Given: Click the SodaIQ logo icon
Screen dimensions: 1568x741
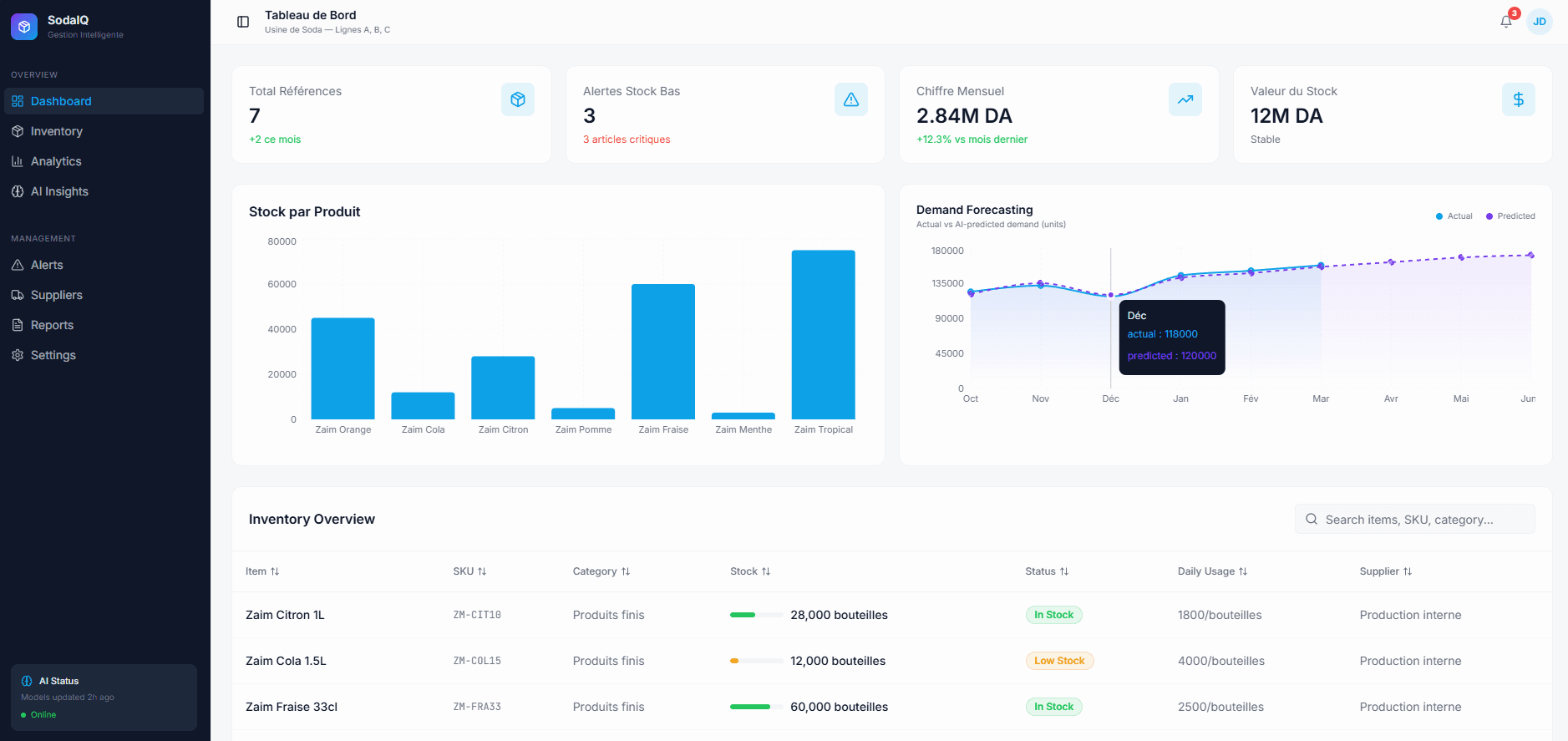Looking at the screenshot, I should pyautogui.click(x=24, y=27).
